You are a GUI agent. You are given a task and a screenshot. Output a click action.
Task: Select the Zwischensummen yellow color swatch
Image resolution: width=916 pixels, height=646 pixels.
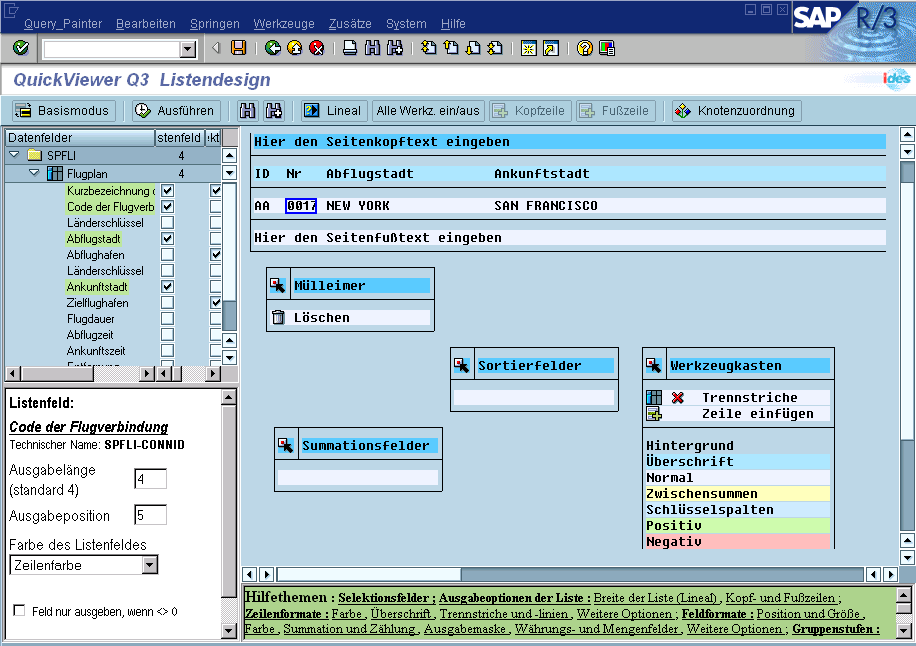737,494
